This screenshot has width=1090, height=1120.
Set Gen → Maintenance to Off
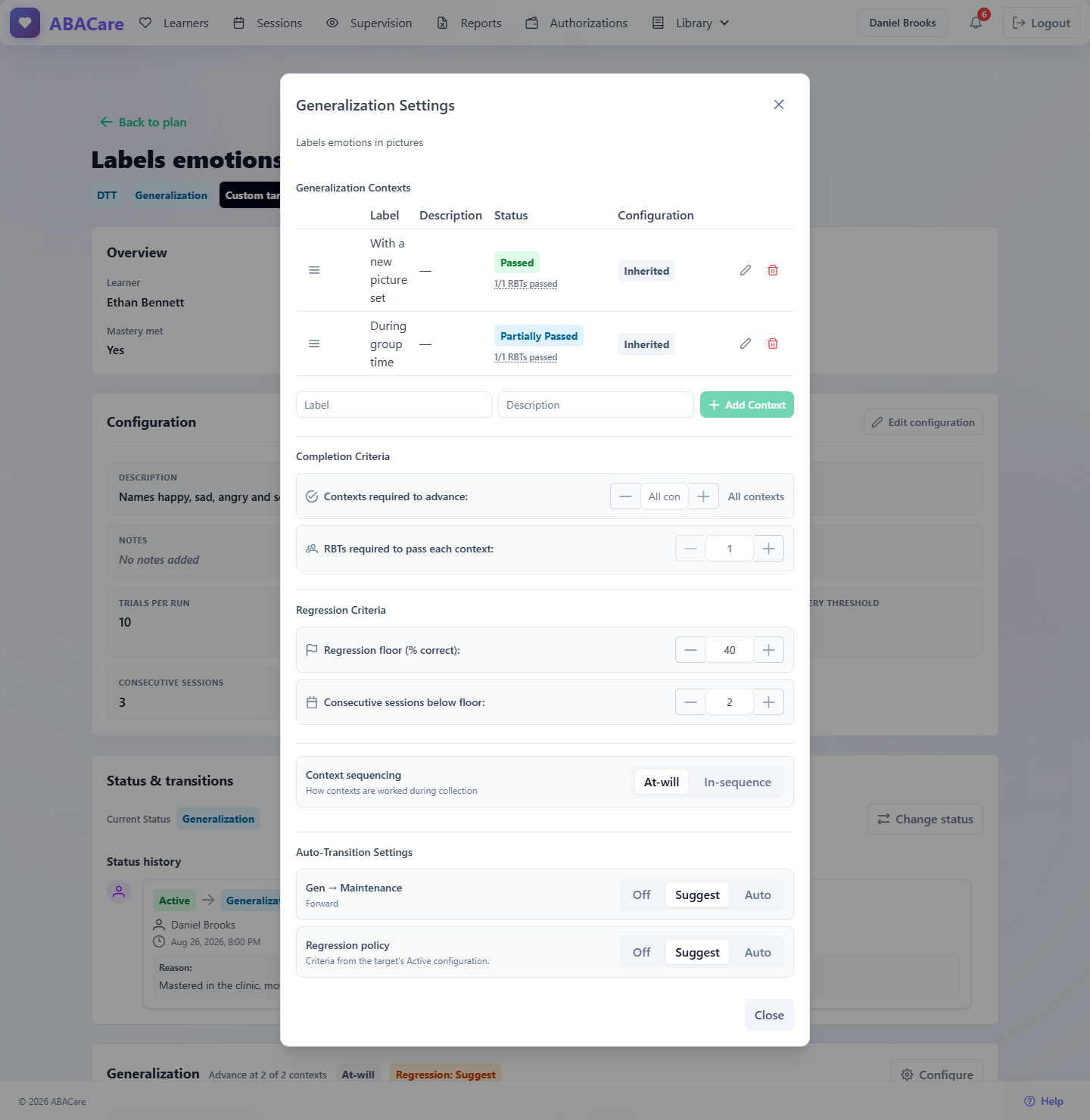[x=642, y=894]
